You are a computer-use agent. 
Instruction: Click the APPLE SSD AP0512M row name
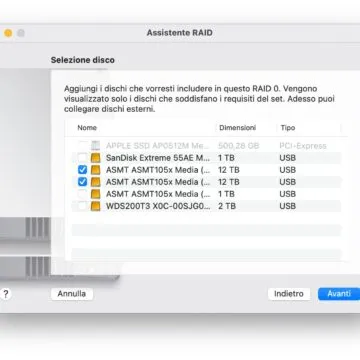pos(158,146)
